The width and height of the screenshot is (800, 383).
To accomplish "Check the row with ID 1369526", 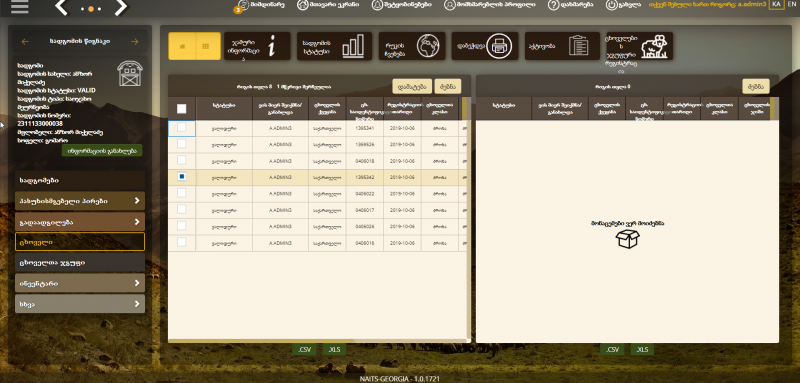I will pos(182,144).
